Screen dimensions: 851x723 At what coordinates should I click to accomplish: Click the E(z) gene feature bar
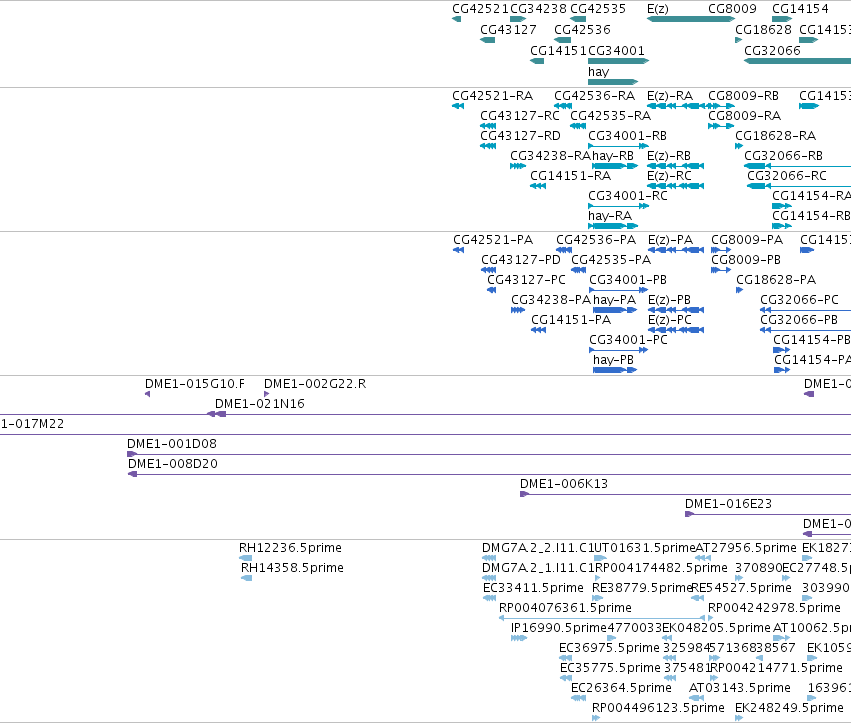coord(691,19)
